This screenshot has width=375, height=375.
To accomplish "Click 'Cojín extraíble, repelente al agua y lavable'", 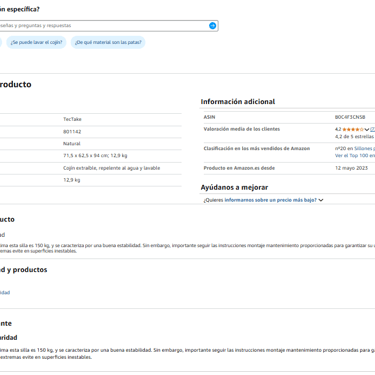I will point(111,168).
